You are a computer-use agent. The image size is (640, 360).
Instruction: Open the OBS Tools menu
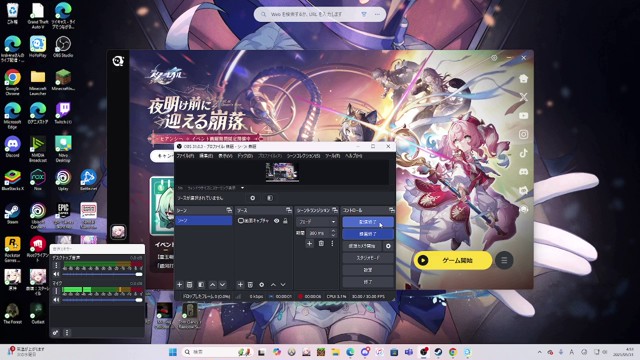[332, 156]
